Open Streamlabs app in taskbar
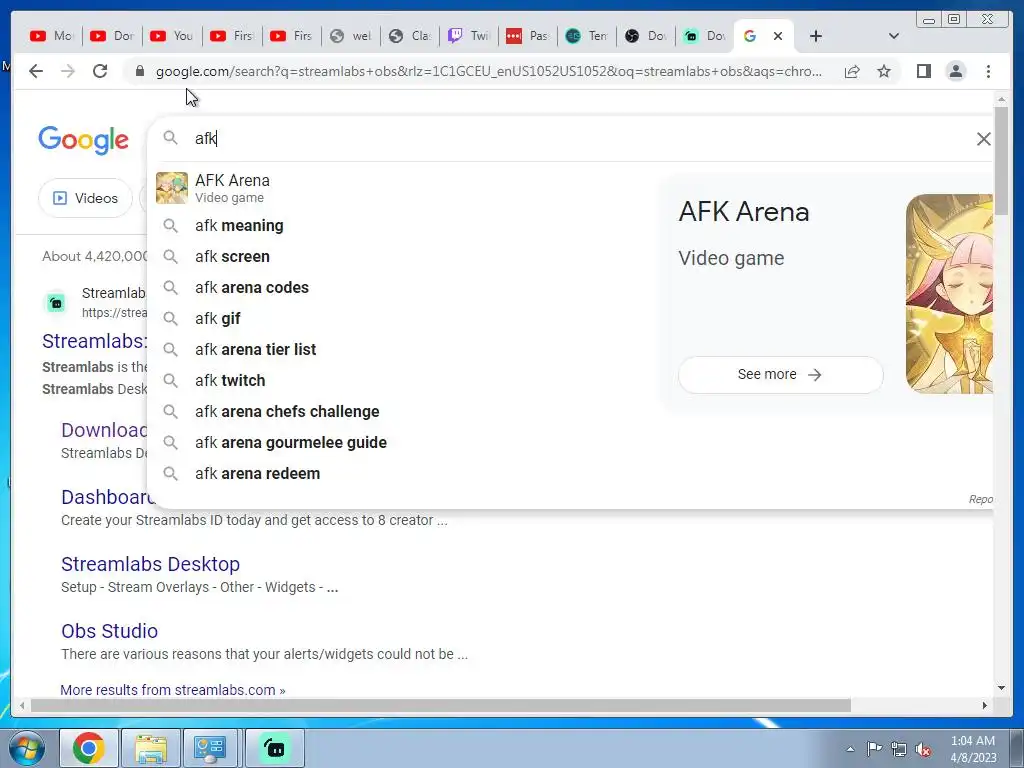Screen dimensions: 1024x768 (x=275, y=748)
